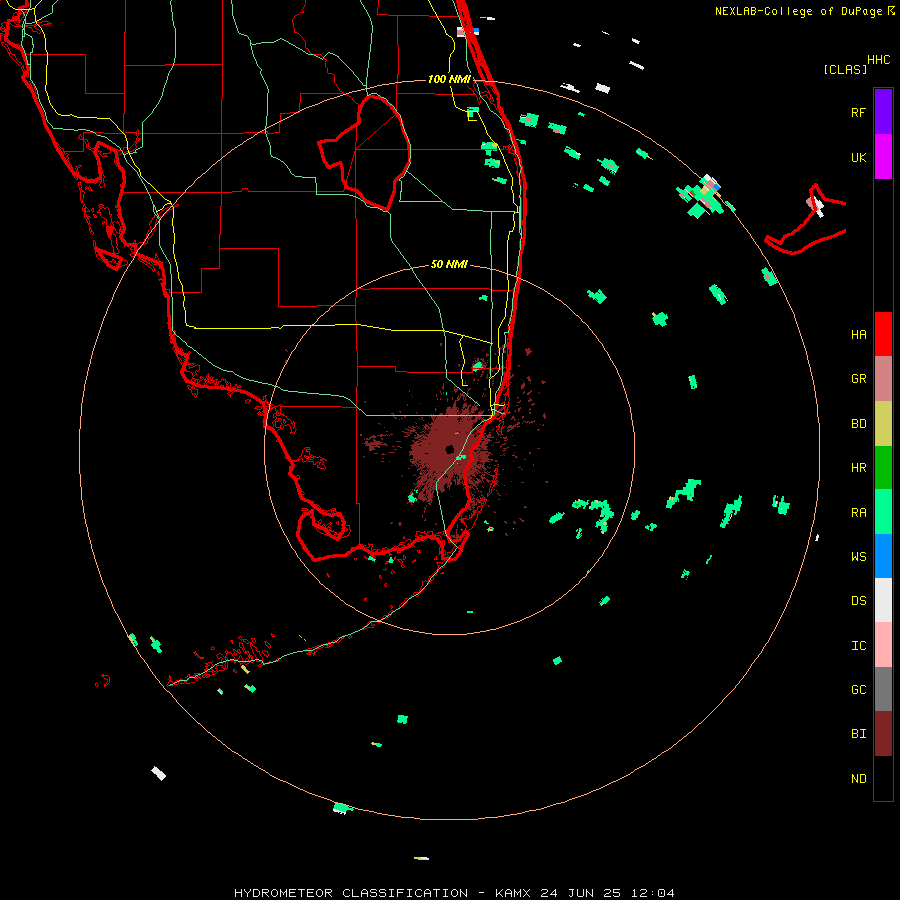Viewport: 900px width, 900px height.
Task: Click the dark red BI legend swatch
Action: click(x=883, y=734)
